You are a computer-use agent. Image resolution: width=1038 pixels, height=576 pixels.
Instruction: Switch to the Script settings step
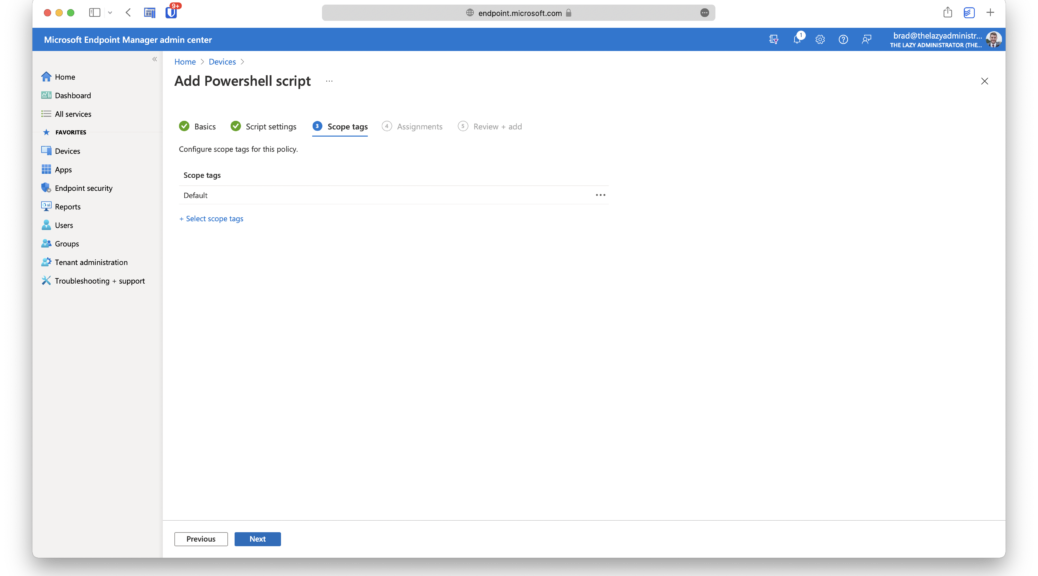[263, 126]
